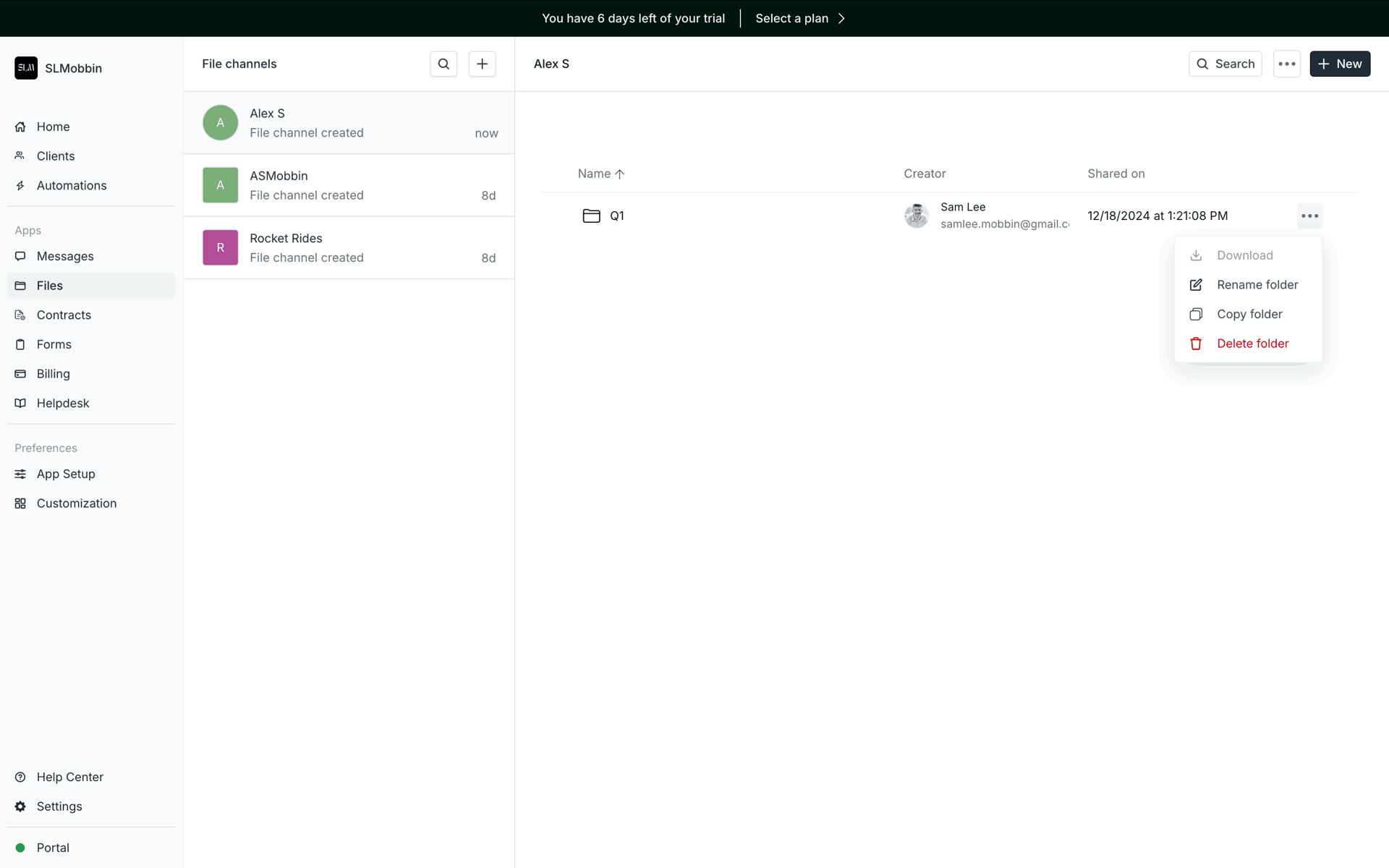The width and height of the screenshot is (1389, 868).
Task: Open Billing from the sidebar
Action: [x=91, y=374]
